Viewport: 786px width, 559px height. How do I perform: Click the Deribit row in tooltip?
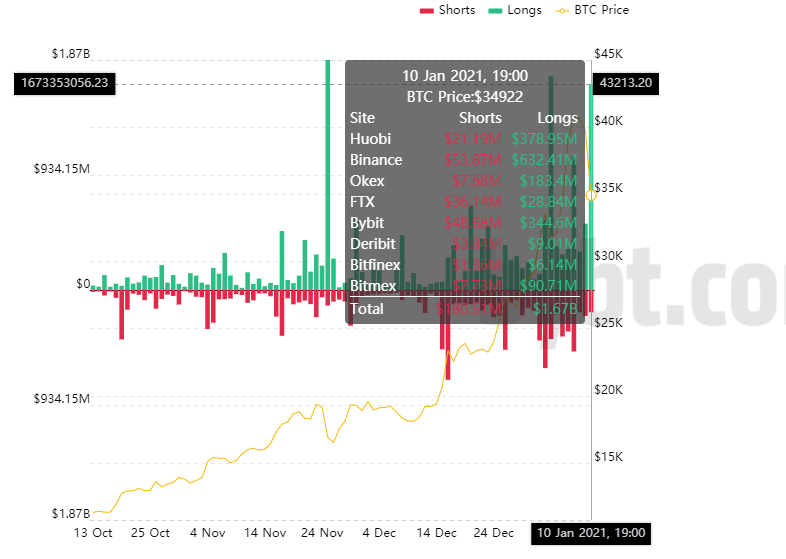(464, 244)
